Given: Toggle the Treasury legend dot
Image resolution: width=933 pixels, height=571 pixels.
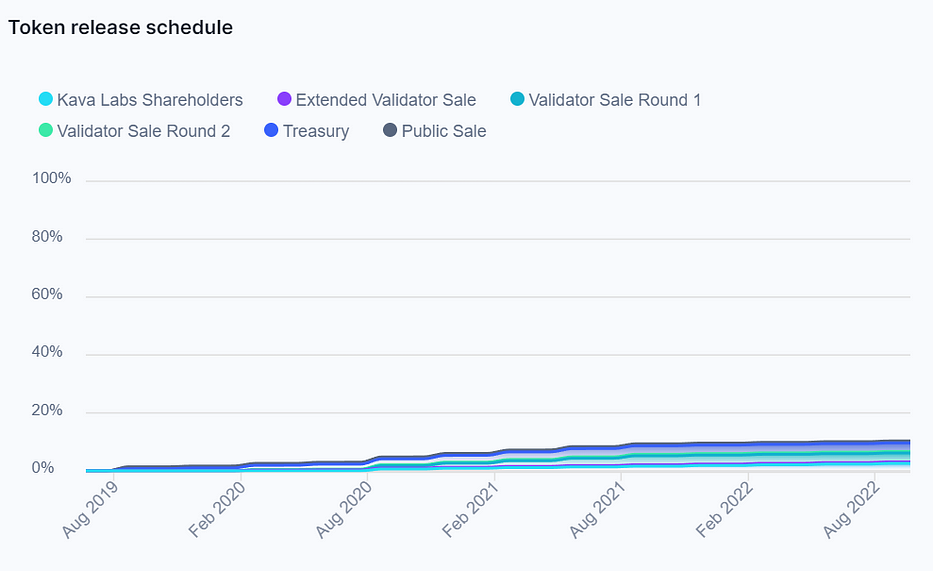Looking at the screenshot, I should (x=271, y=130).
